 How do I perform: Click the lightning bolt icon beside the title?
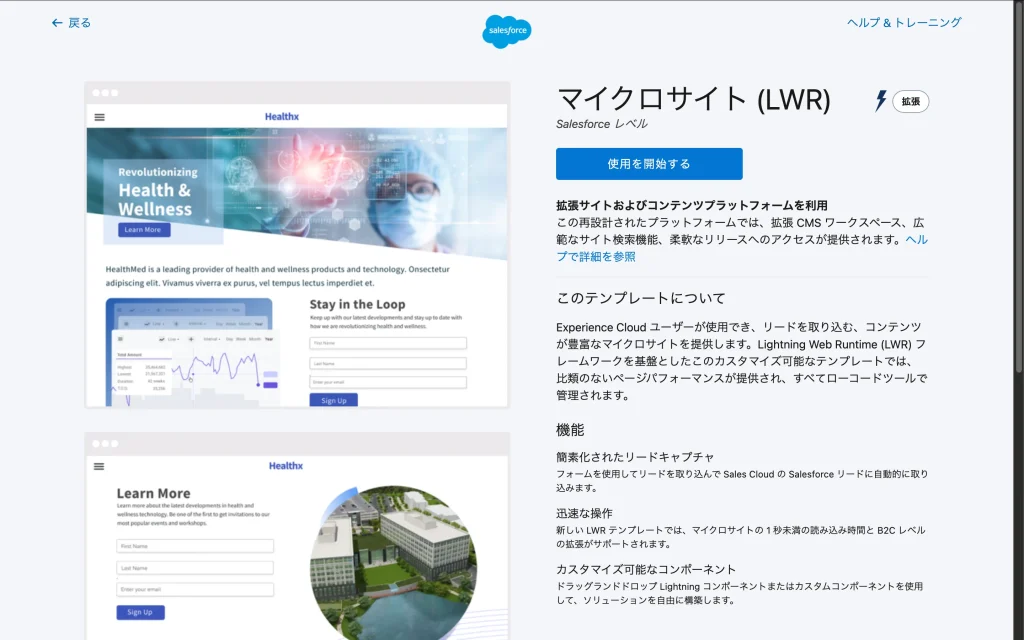[881, 101]
